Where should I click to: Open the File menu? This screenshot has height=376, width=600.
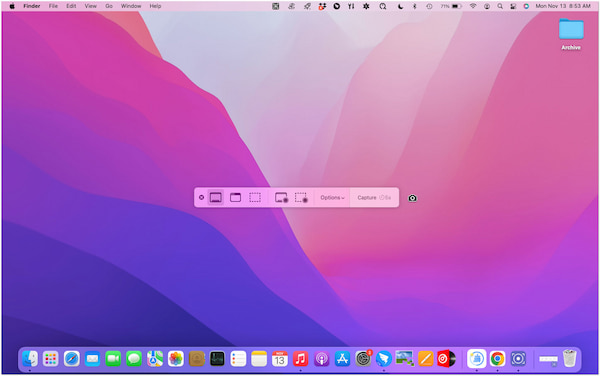pyautogui.click(x=53, y=6)
